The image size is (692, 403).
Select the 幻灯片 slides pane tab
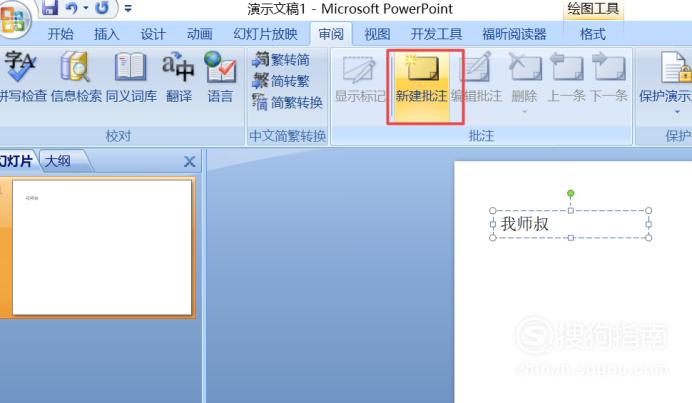click(x=17, y=161)
